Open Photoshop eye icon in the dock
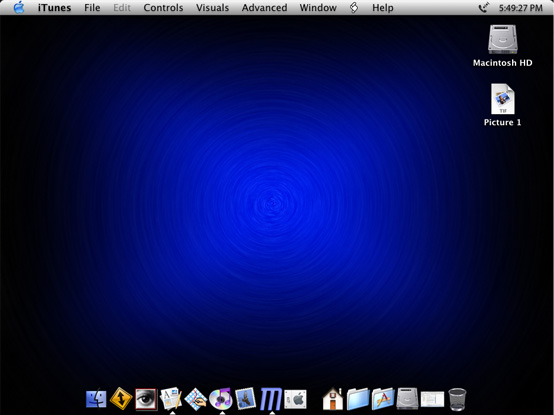554x415 pixels. point(146,399)
